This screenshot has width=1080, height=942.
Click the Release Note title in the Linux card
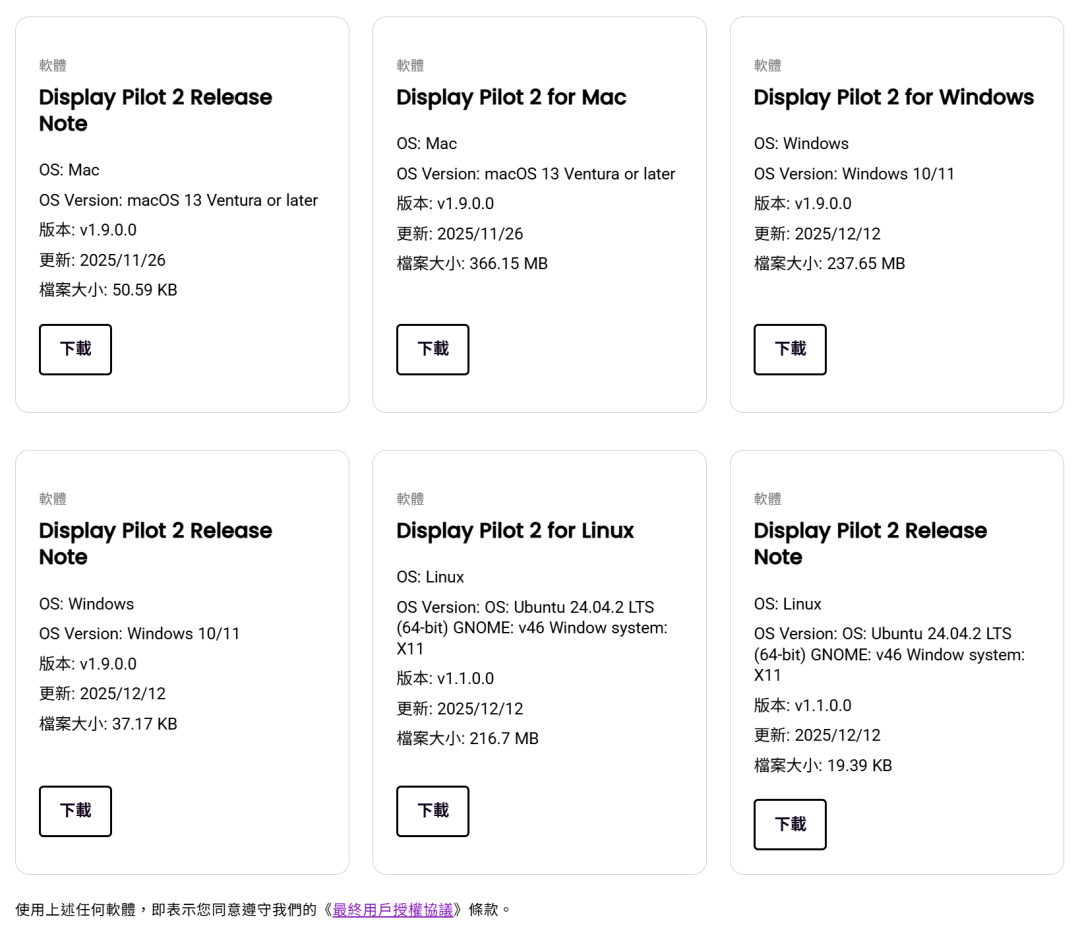870,543
